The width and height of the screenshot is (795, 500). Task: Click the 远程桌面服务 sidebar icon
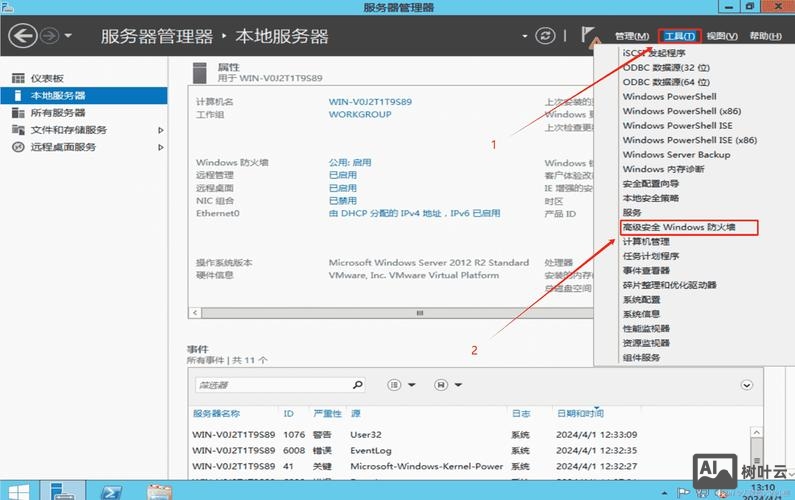[17, 147]
